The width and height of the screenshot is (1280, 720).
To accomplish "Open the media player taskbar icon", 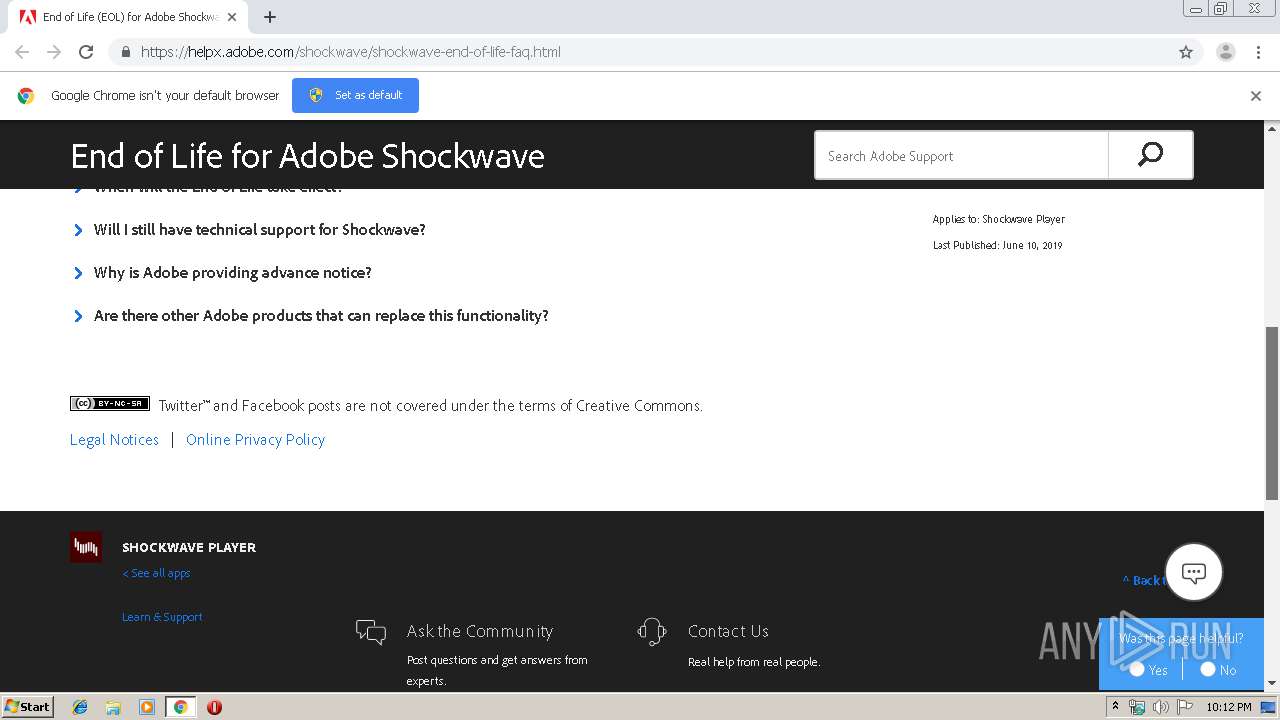I will pyautogui.click(x=147, y=707).
